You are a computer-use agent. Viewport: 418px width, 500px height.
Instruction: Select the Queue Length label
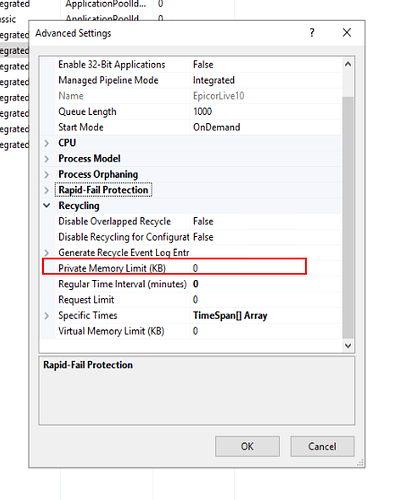tap(87, 112)
